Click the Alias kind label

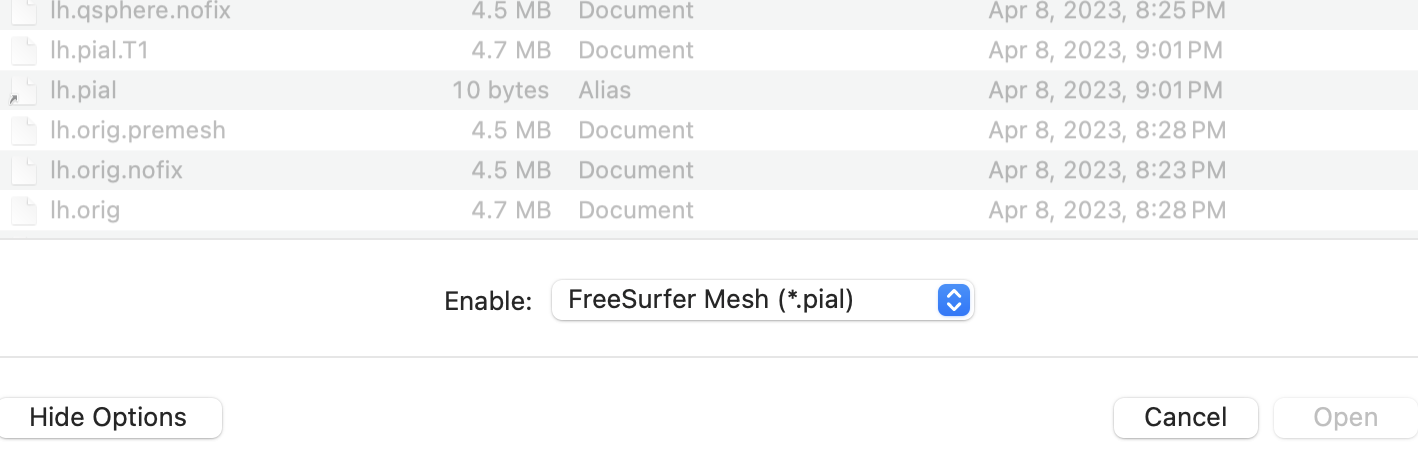(x=604, y=91)
